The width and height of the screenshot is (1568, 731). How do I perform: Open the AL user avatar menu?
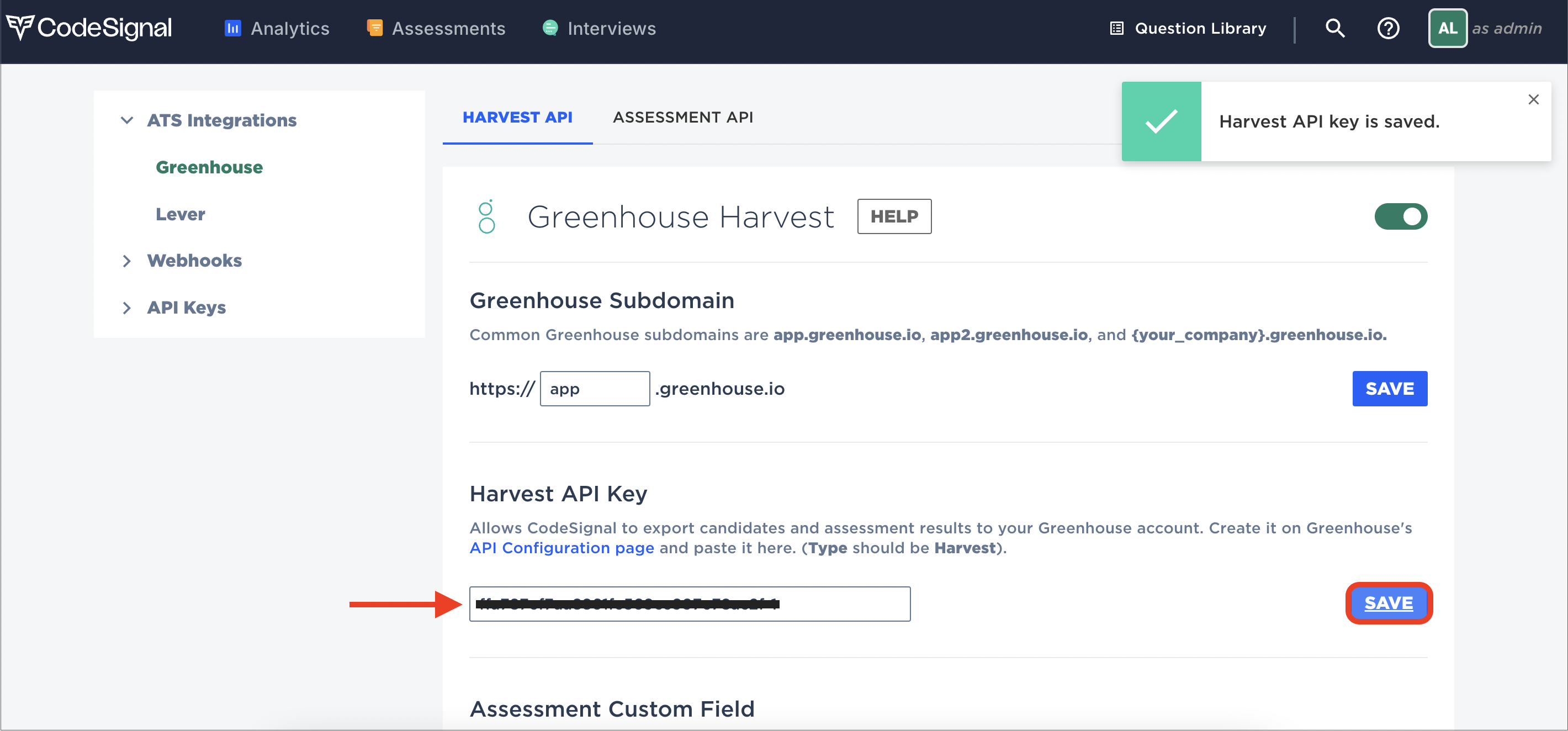pyautogui.click(x=1448, y=28)
